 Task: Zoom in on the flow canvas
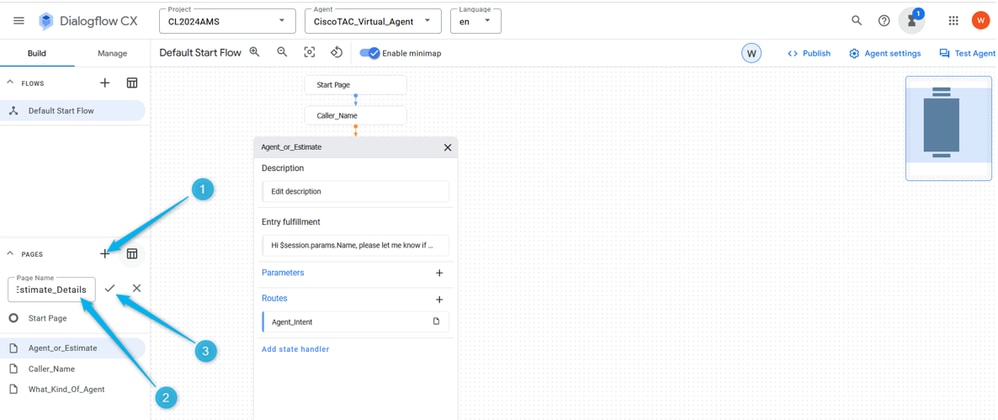pos(255,52)
